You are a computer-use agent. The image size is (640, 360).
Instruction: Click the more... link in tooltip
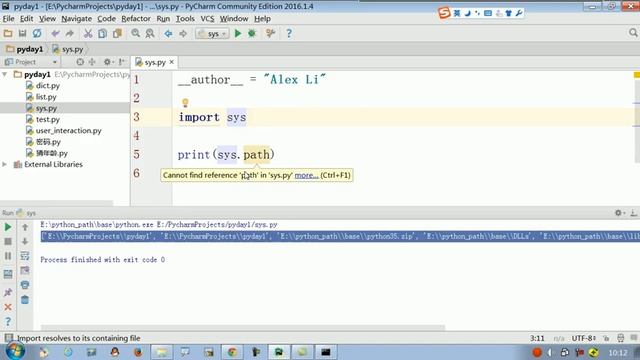306,175
